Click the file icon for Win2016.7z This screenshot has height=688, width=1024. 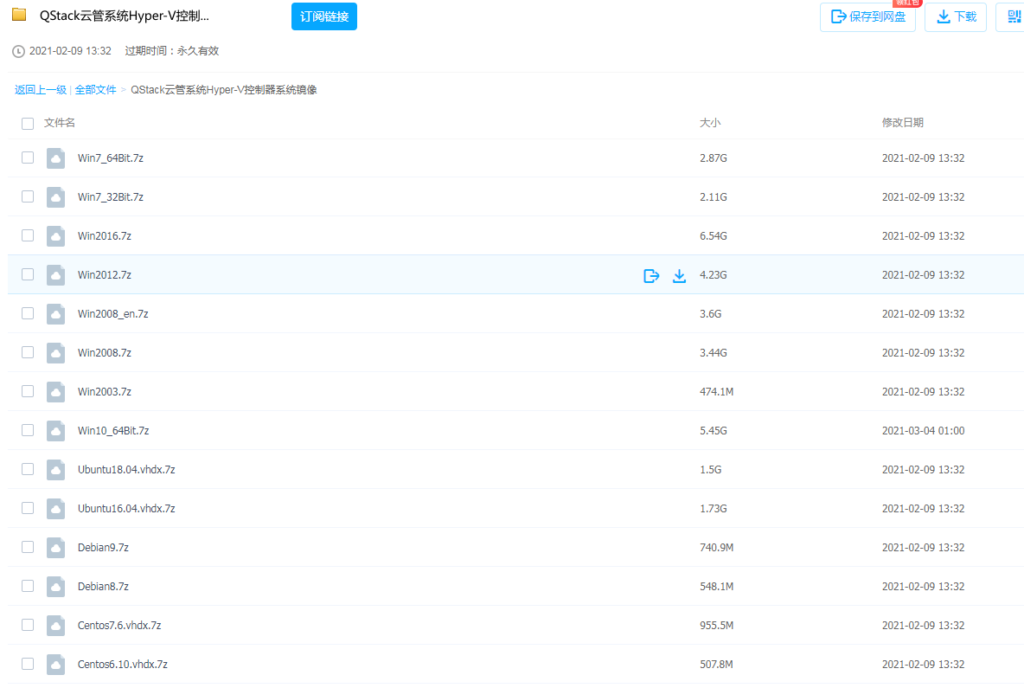pyautogui.click(x=56, y=236)
